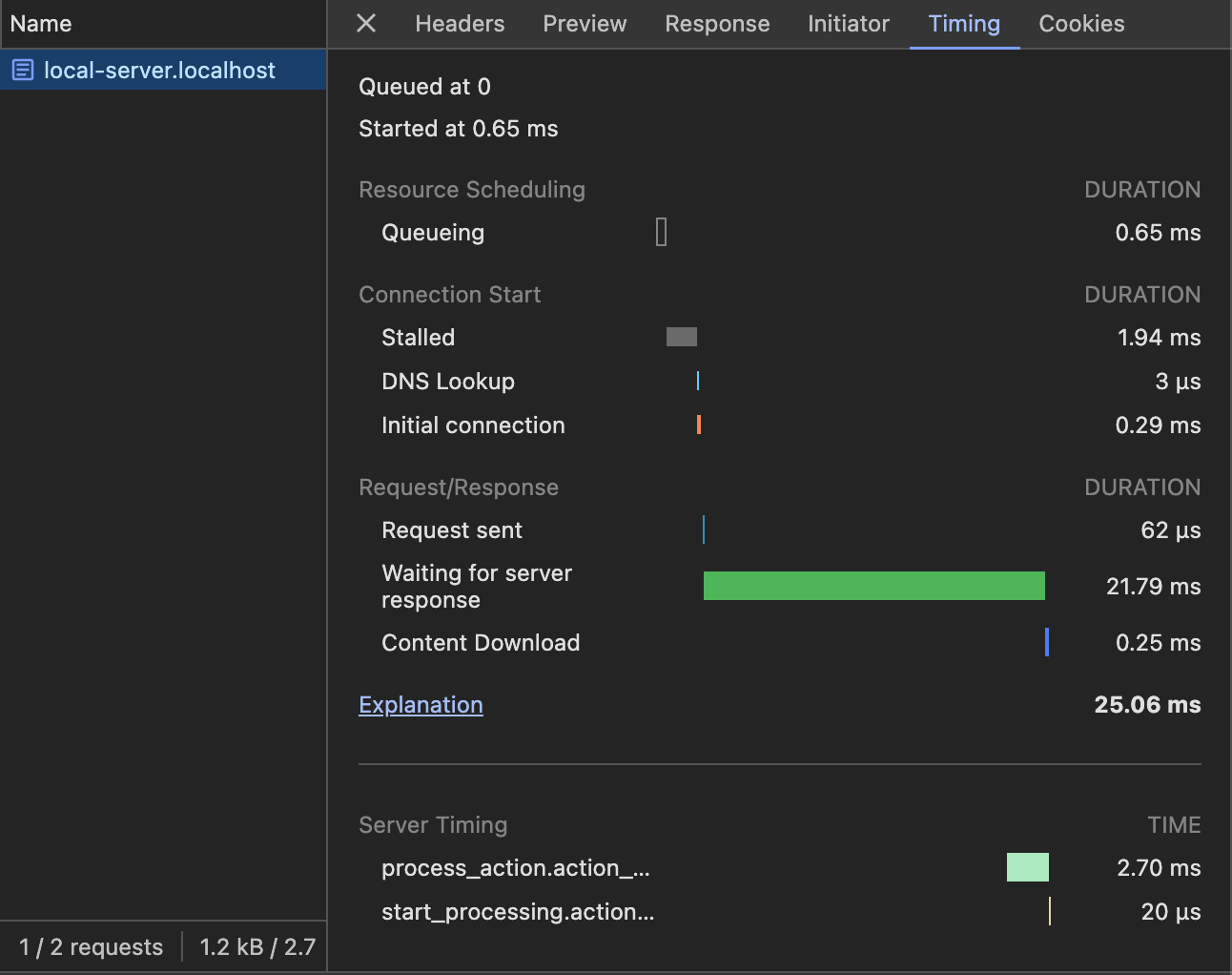Click the Queueing outline bar
1232x975 pixels.
tap(661, 232)
